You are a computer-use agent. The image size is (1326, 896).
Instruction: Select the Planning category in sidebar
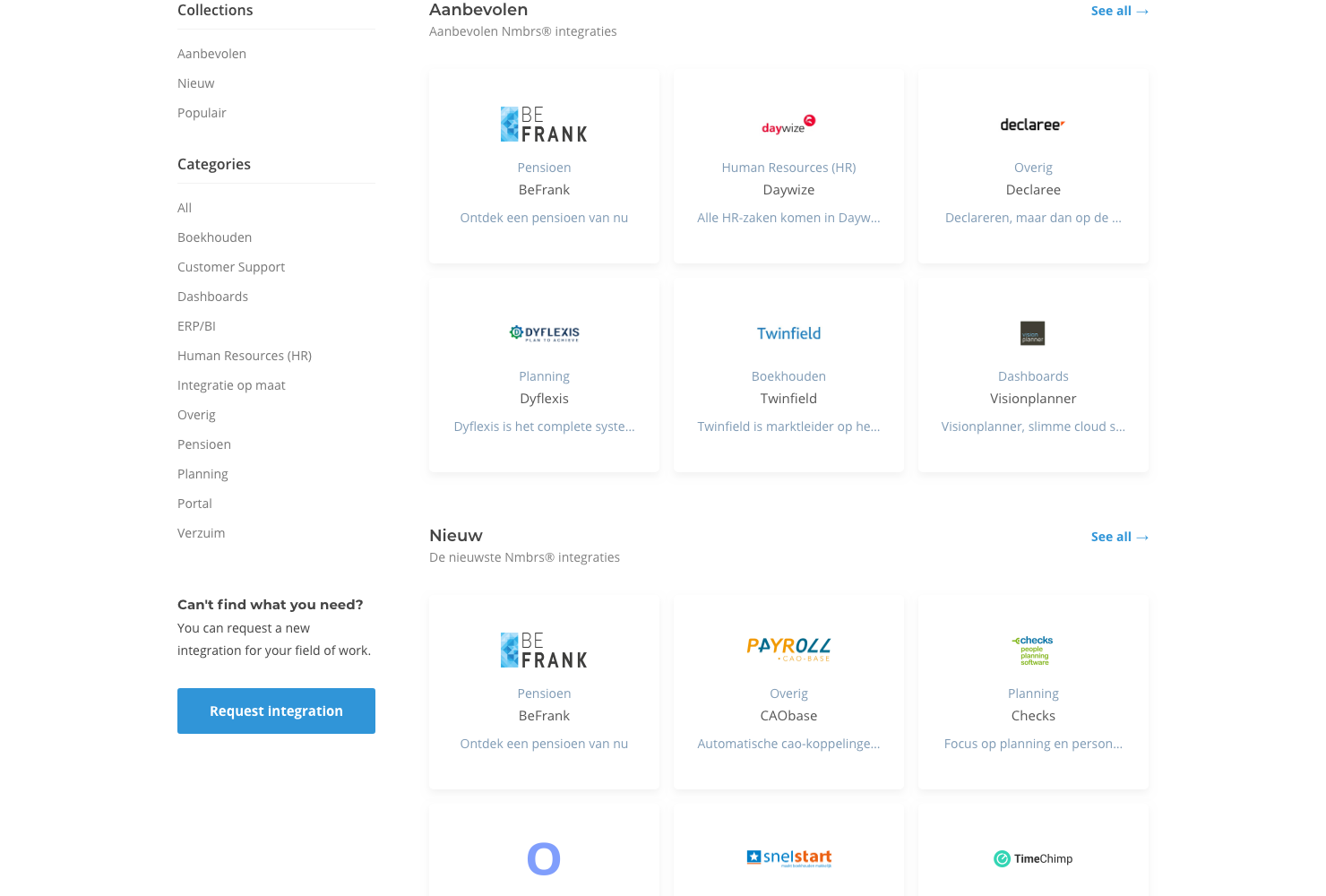(202, 474)
